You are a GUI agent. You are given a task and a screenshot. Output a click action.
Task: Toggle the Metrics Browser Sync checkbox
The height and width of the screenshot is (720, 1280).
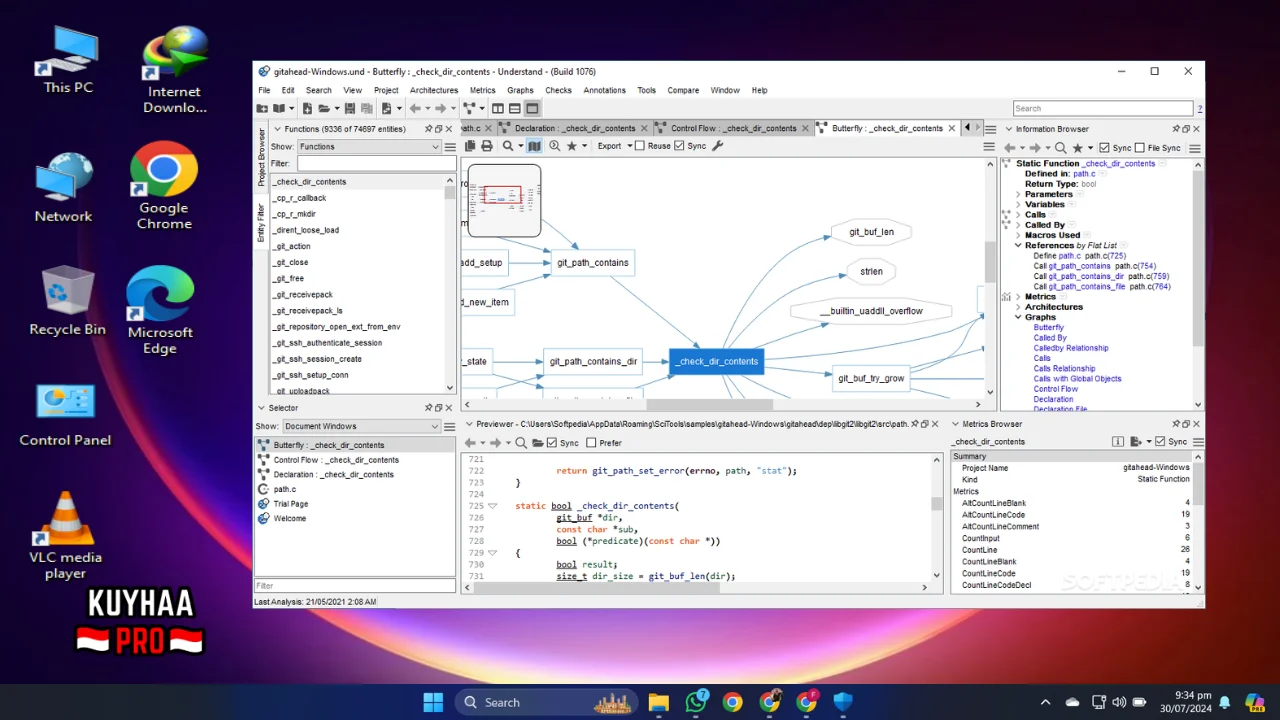[x=1160, y=441]
